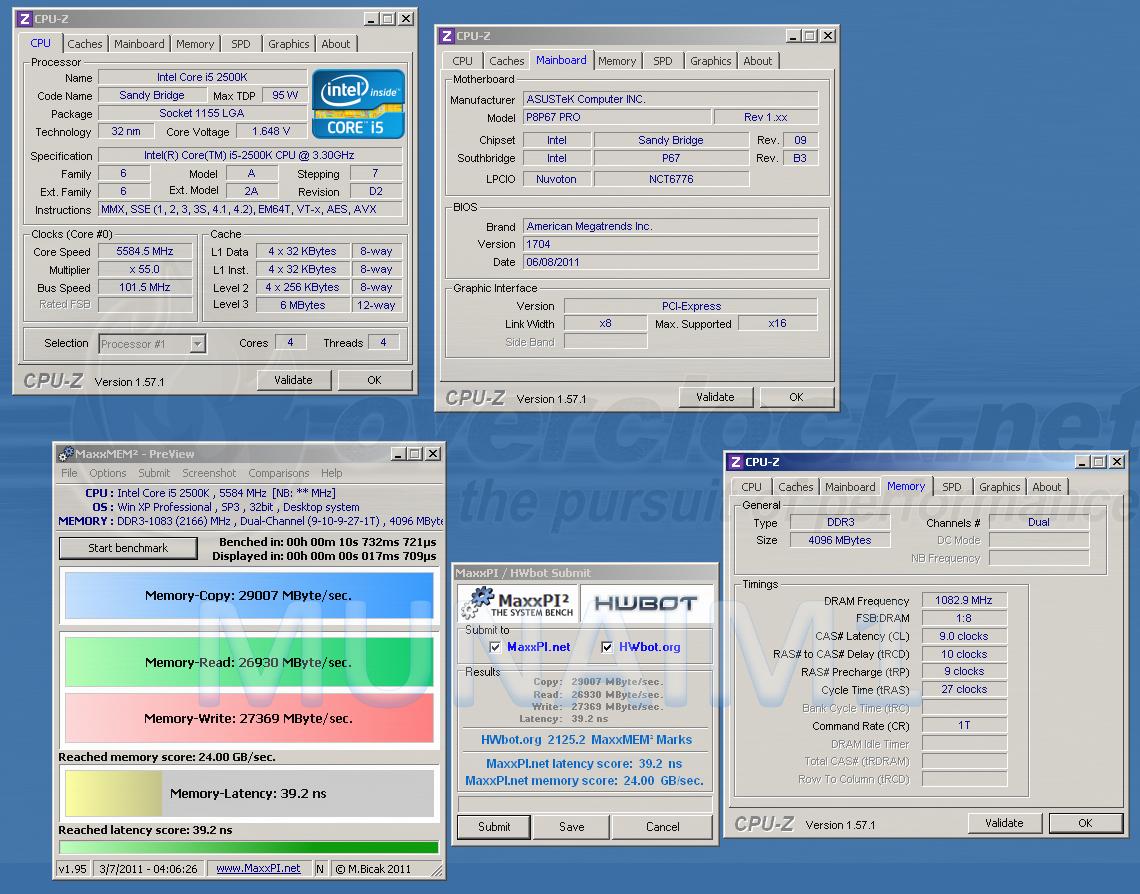Click Memory-Latency yellow result bar
This screenshot has height=894, width=1140.
pyautogui.click(x=249, y=794)
